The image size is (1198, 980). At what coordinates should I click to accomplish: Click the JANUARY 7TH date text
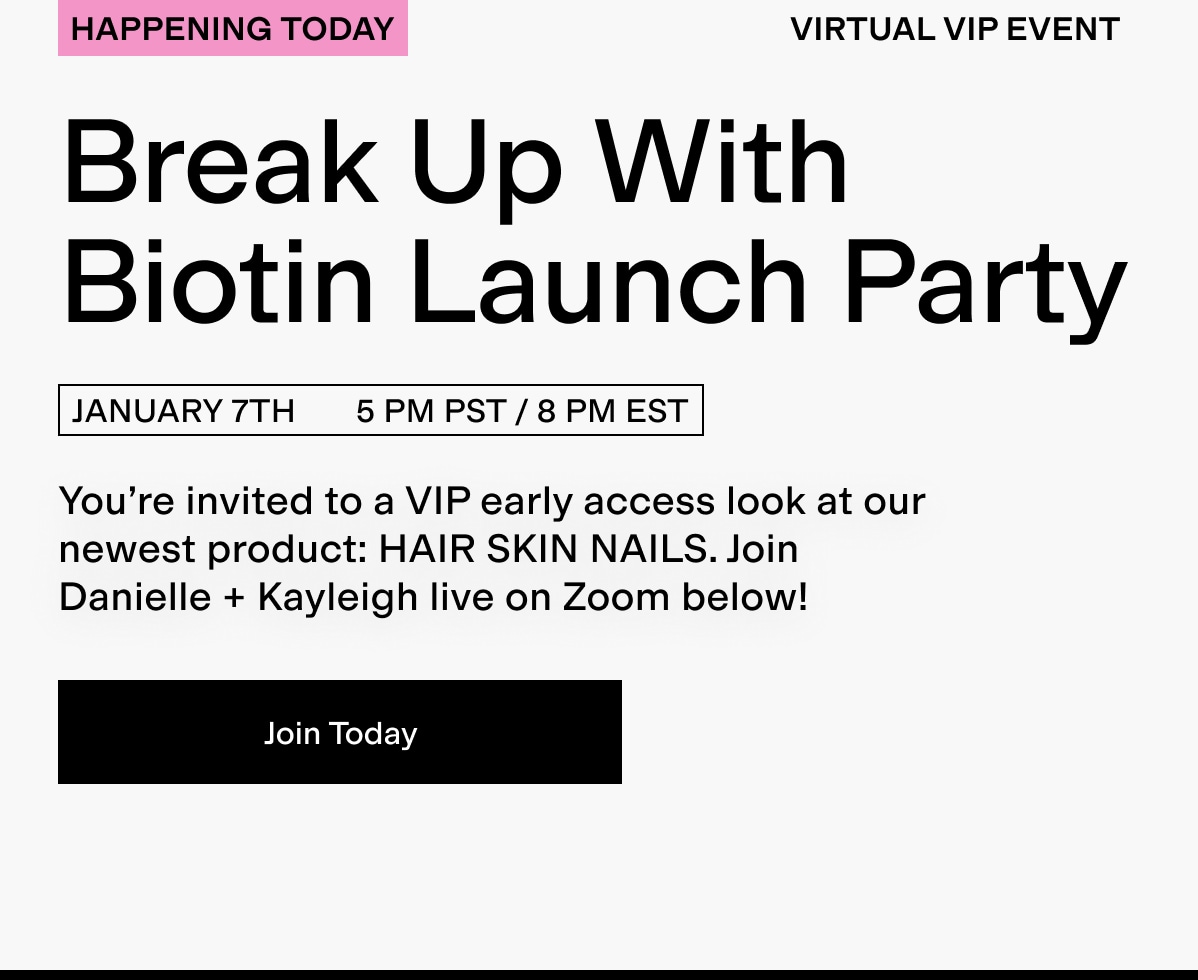click(183, 410)
